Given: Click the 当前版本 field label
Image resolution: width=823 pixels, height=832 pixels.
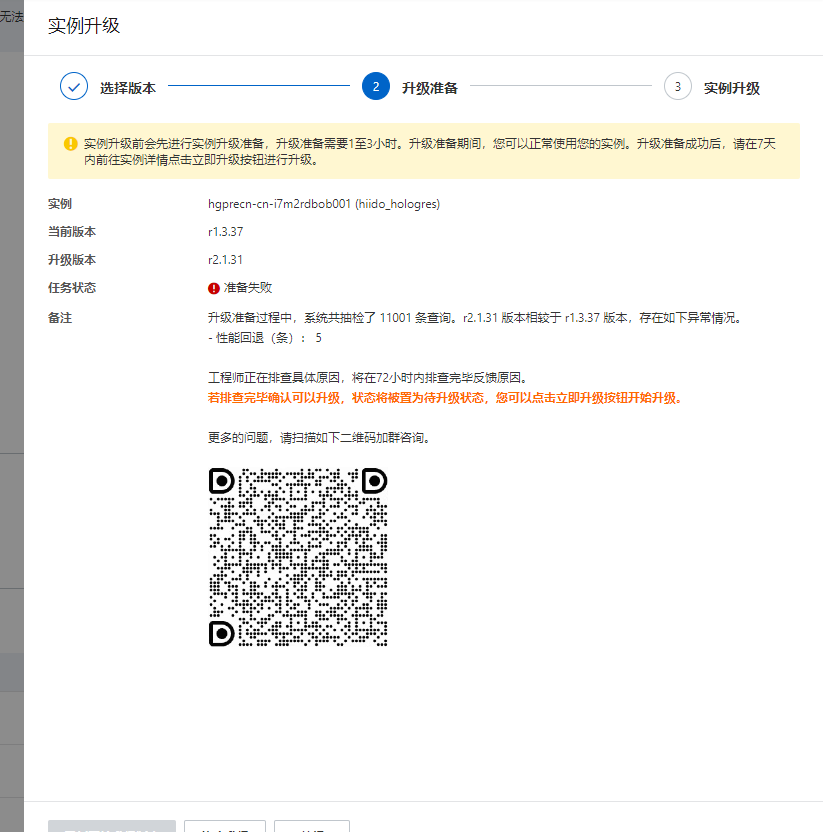Looking at the screenshot, I should click(72, 232).
